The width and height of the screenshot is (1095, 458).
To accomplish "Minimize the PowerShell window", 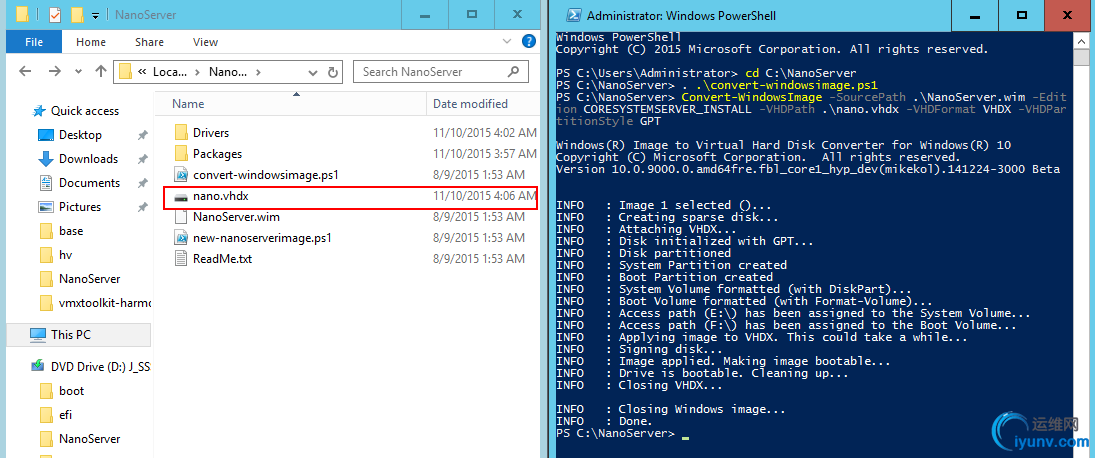I will pyautogui.click(x=976, y=15).
